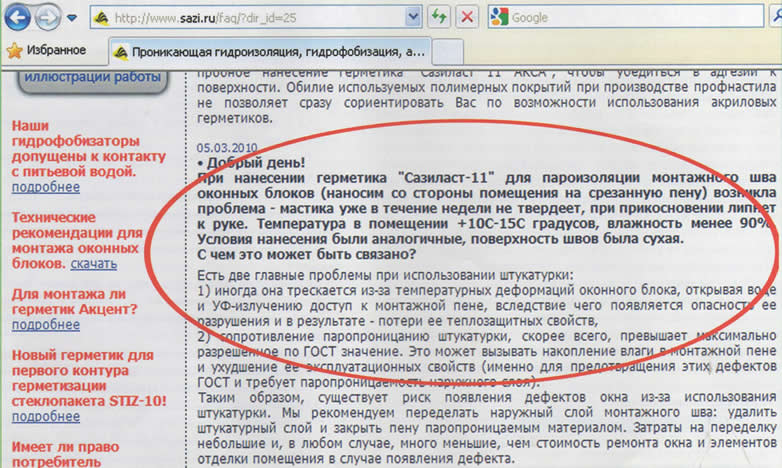Click text С чем это может быть связано?
Image resolution: width=782 pixels, height=468 pixels.
pos(306,254)
